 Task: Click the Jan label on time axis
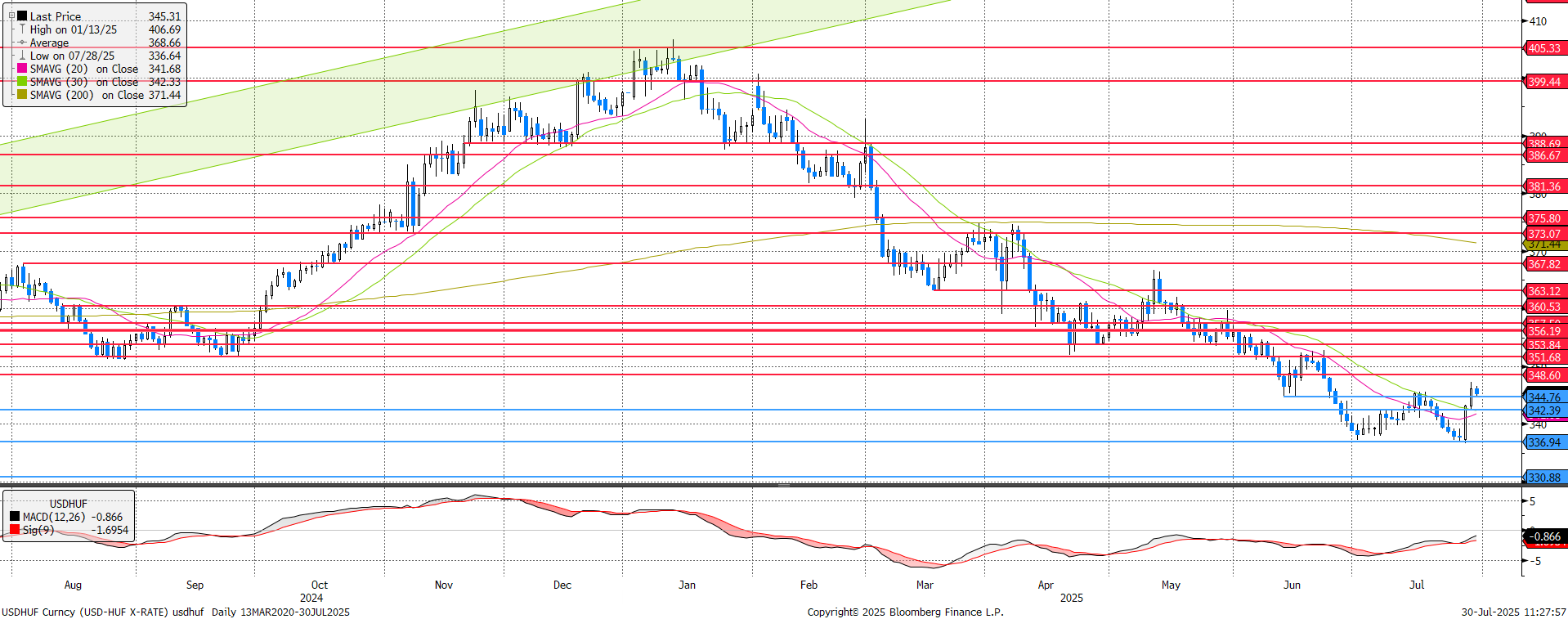(688, 585)
